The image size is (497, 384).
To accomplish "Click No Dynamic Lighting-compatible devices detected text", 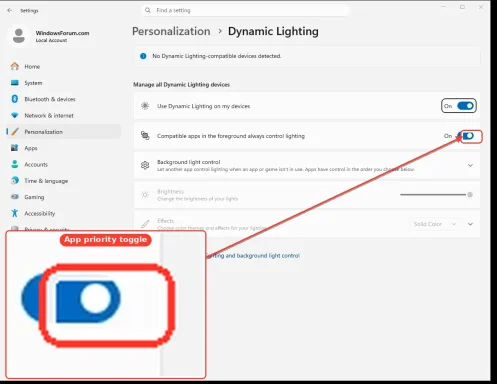I will pyautogui.click(x=217, y=56).
